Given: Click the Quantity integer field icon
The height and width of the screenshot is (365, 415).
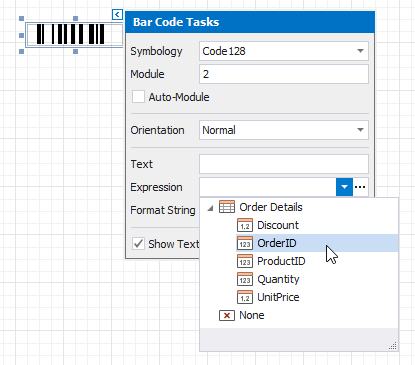Looking at the screenshot, I should pos(245,279).
